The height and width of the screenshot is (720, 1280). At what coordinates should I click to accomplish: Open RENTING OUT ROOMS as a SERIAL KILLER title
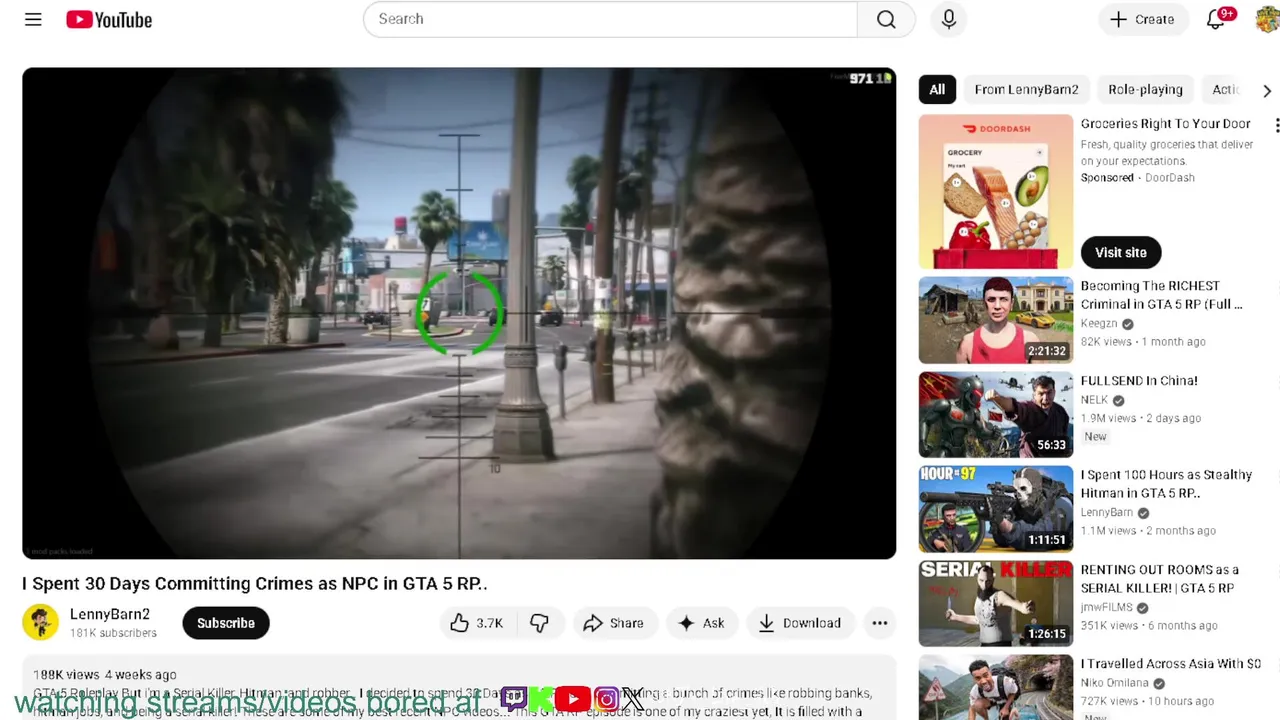[x=1160, y=579]
